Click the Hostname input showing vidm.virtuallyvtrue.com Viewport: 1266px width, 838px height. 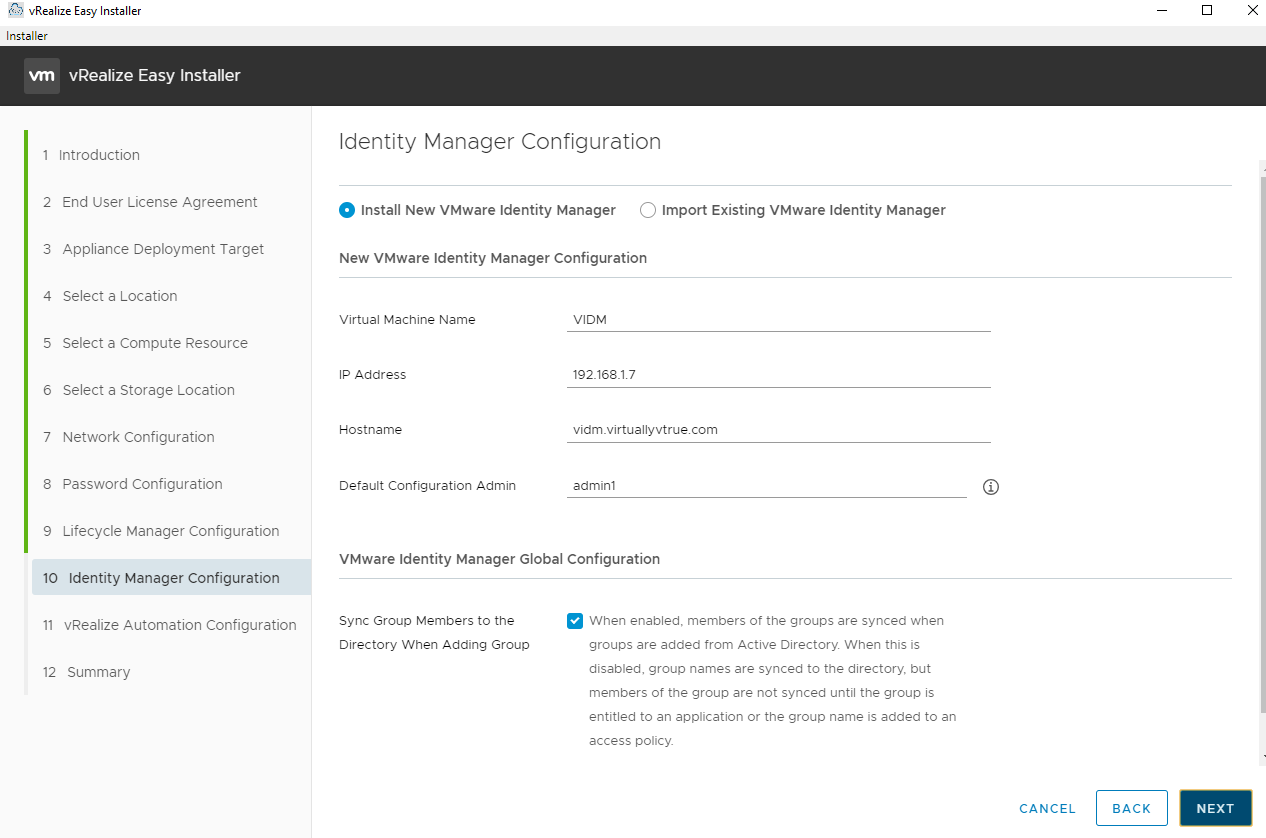point(778,428)
